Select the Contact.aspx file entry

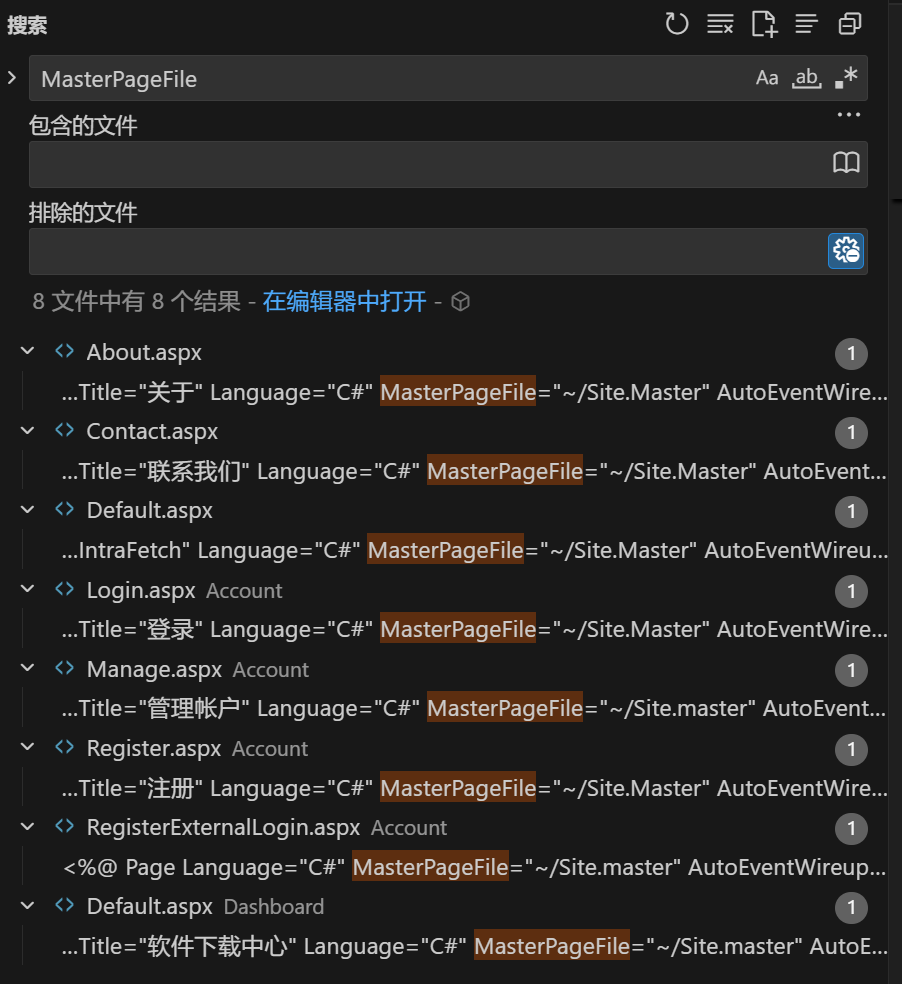(x=151, y=431)
